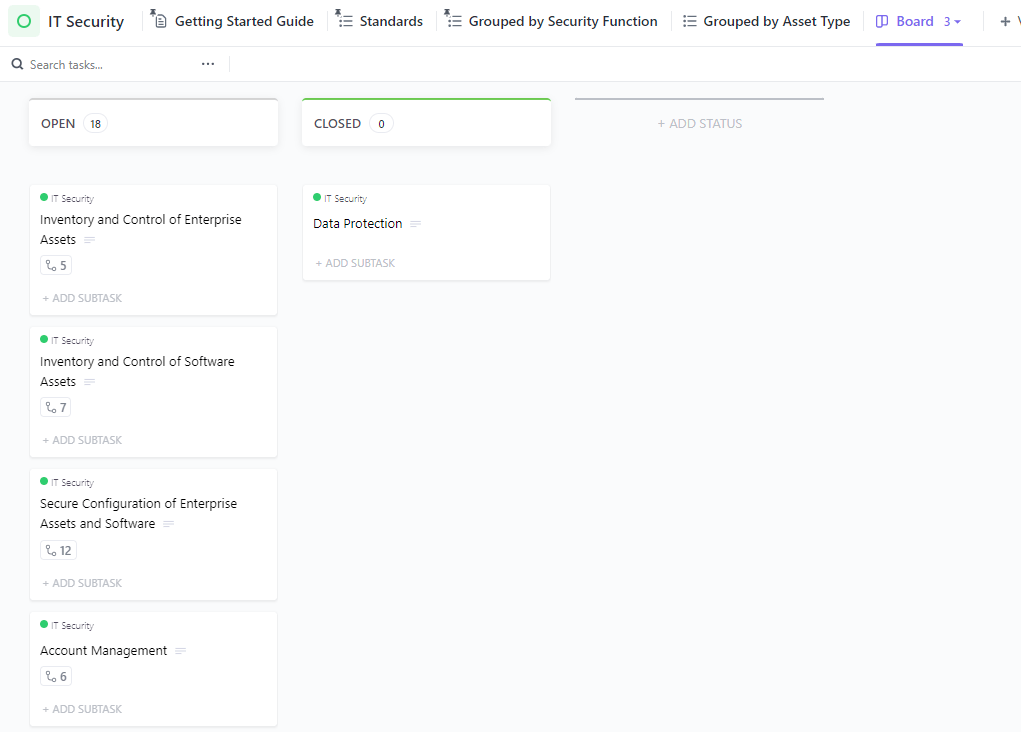The height and width of the screenshot is (732, 1021).
Task: Expand 5 subtasks on Inventory of Enterprise Assets
Action: [x=56, y=266]
